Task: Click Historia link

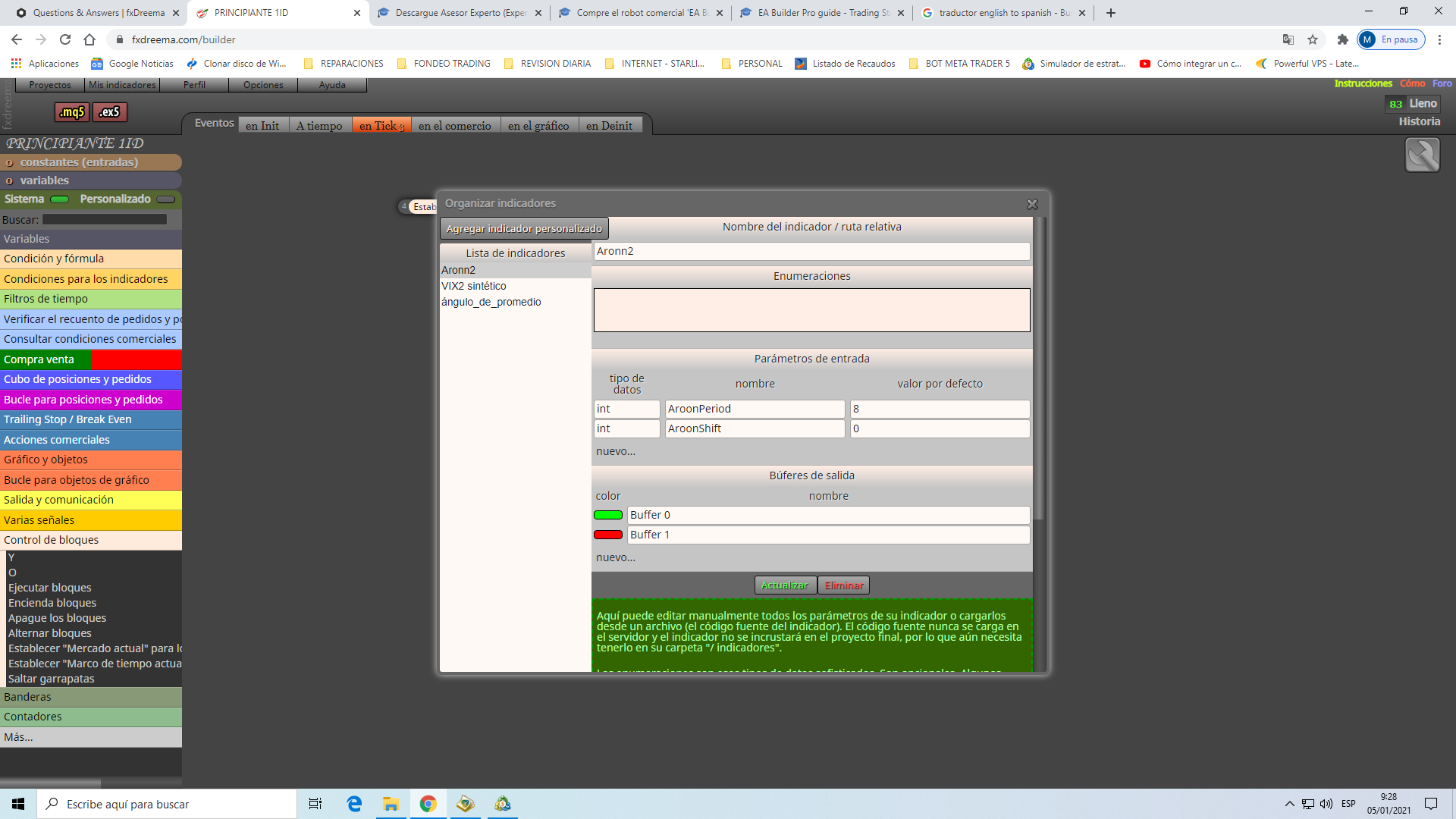Action: pyautogui.click(x=1420, y=121)
